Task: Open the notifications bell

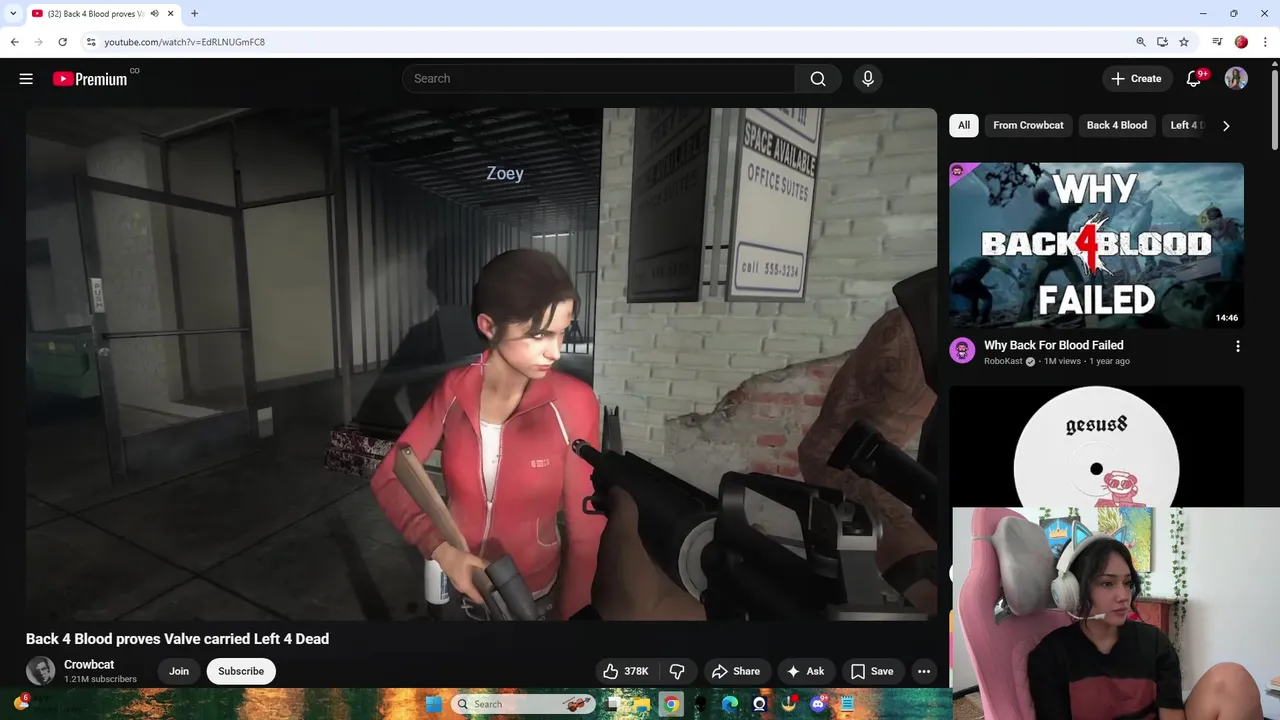Action: click(x=1193, y=79)
